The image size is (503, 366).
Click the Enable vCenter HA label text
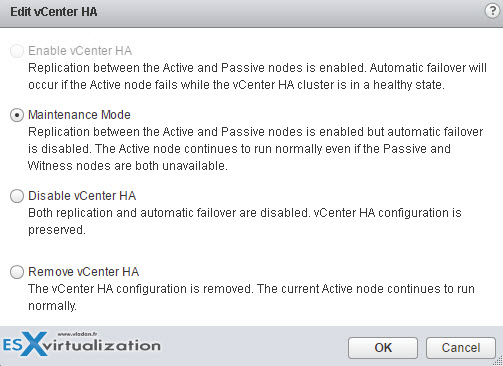coord(80,51)
